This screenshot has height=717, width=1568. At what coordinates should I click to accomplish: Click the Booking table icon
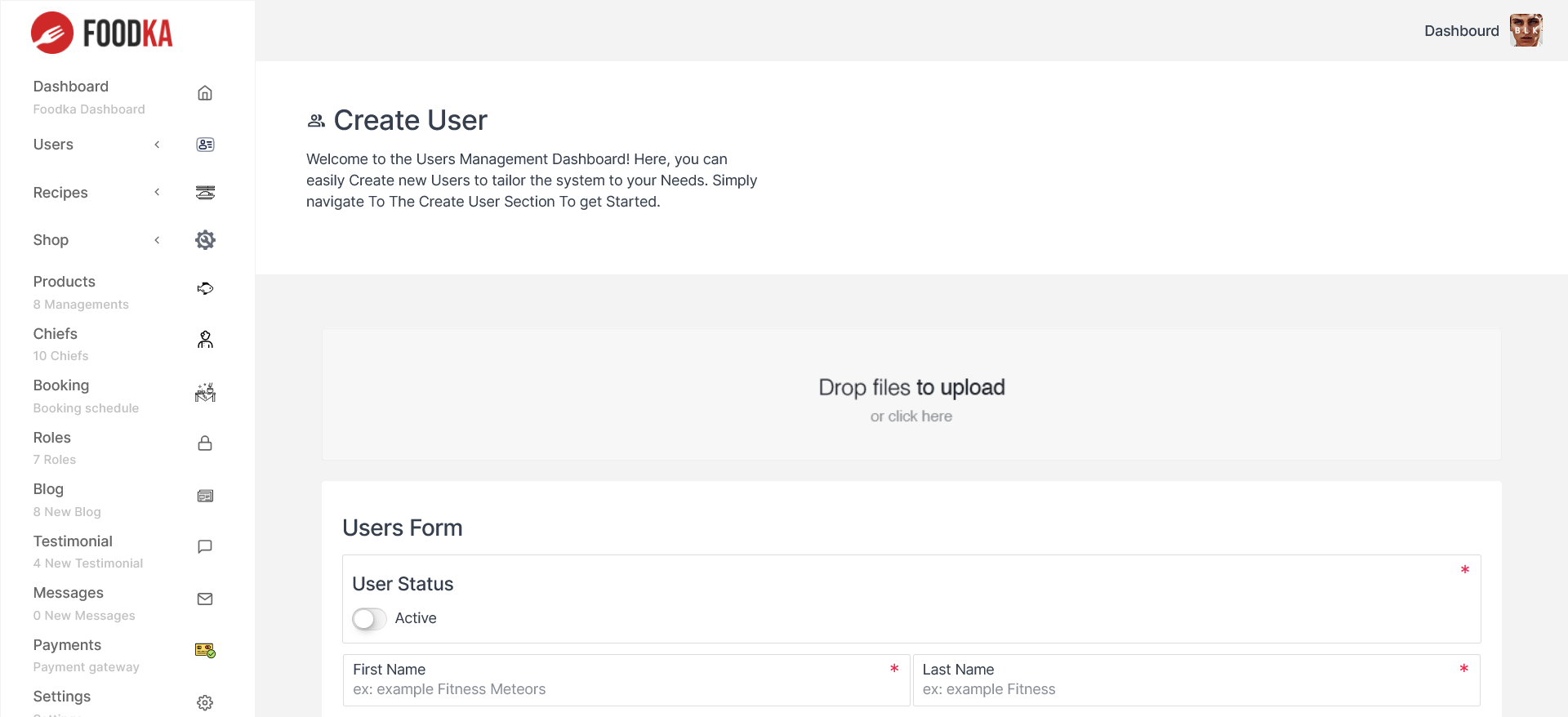205,393
